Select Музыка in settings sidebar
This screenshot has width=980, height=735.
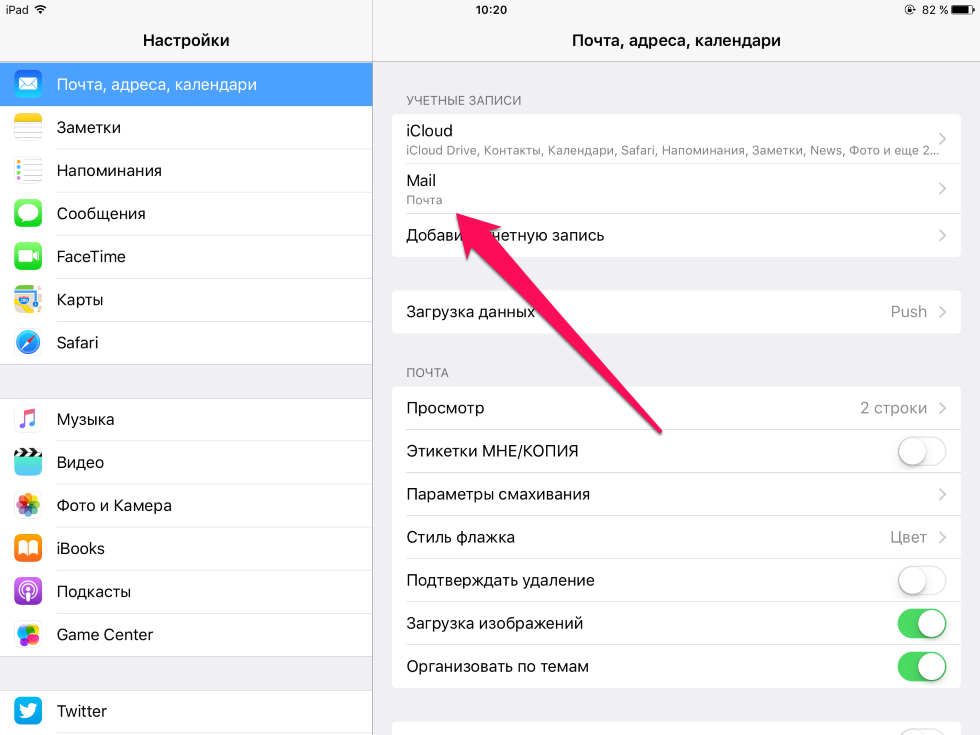[x=186, y=419]
